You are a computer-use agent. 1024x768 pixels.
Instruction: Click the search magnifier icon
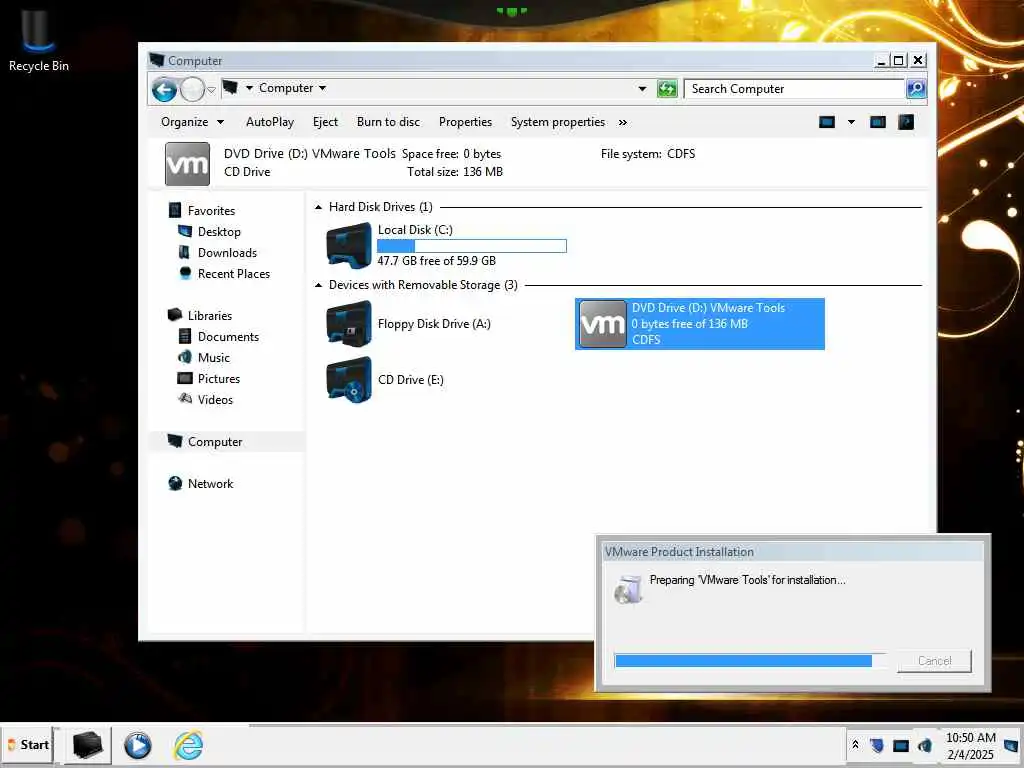(x=916, y=88)
